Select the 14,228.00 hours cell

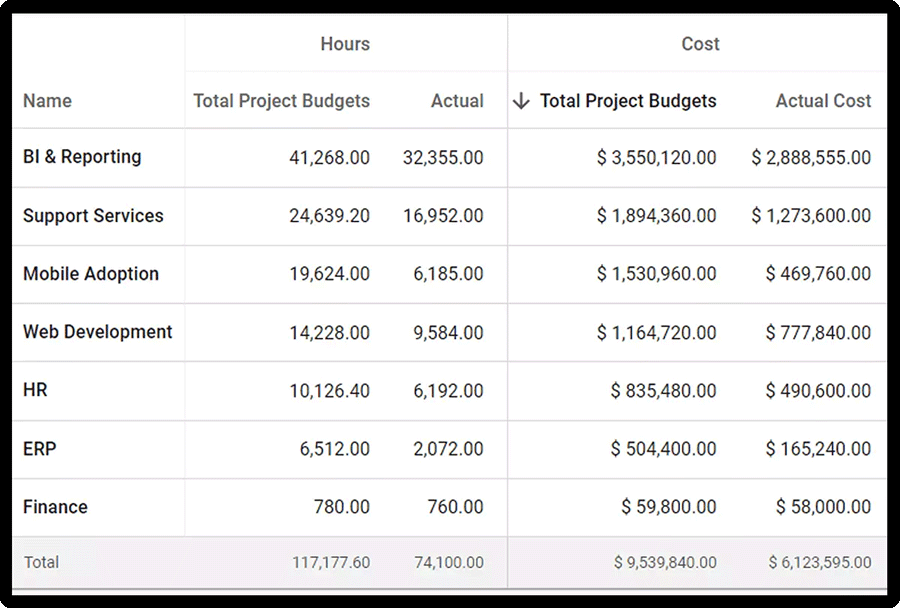coord(329,332)
